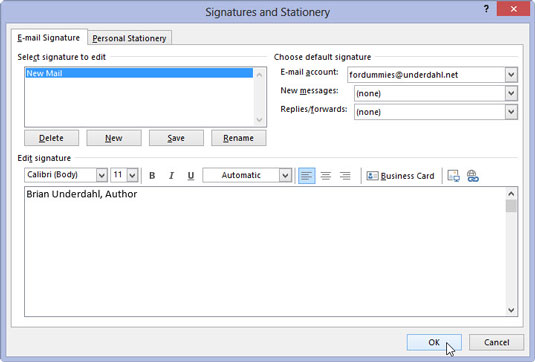
Task: Expand the Replies/forwards signature dropdown
Action: tap(511, 112)
